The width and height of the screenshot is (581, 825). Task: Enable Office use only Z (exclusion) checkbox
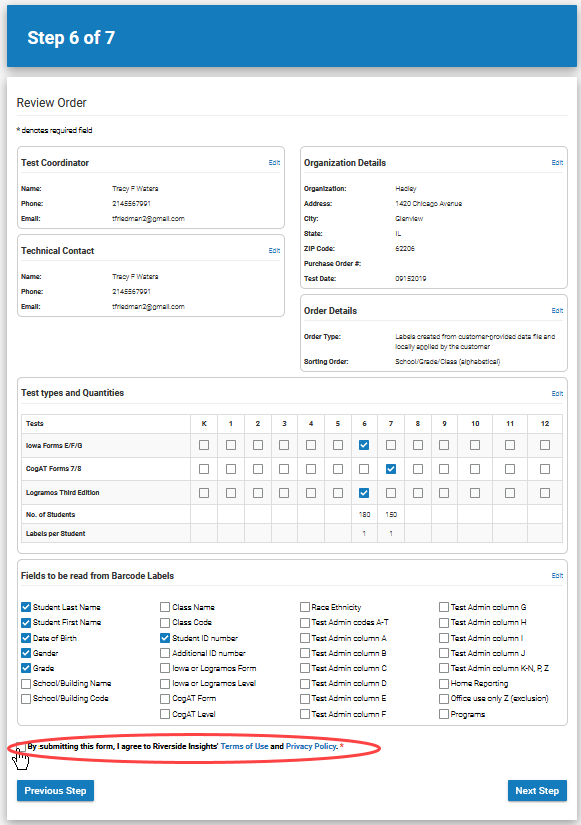[x=444, y=699]
